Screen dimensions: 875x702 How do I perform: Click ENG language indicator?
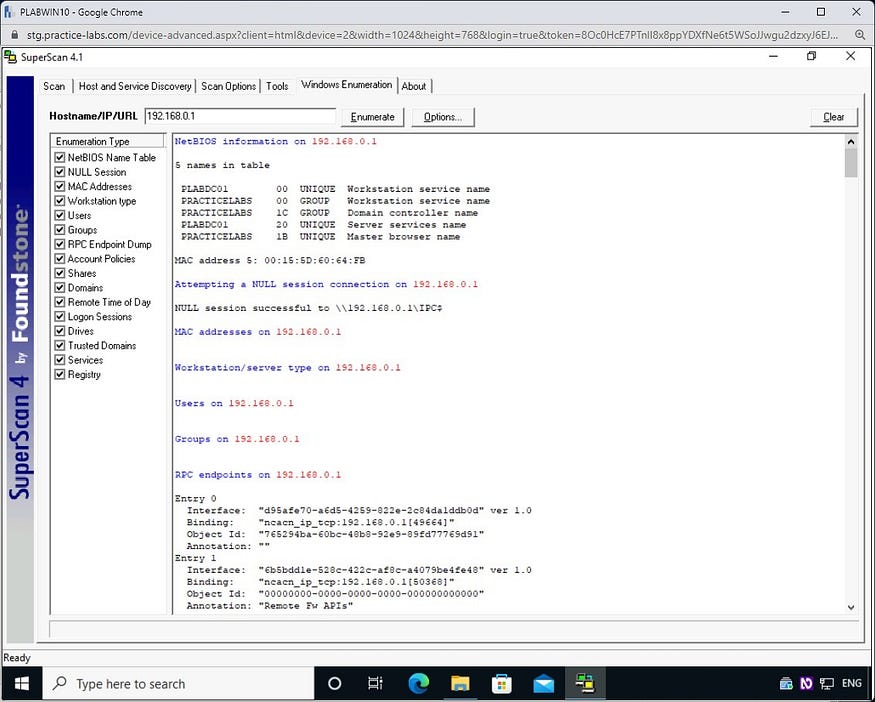(852, 683)
